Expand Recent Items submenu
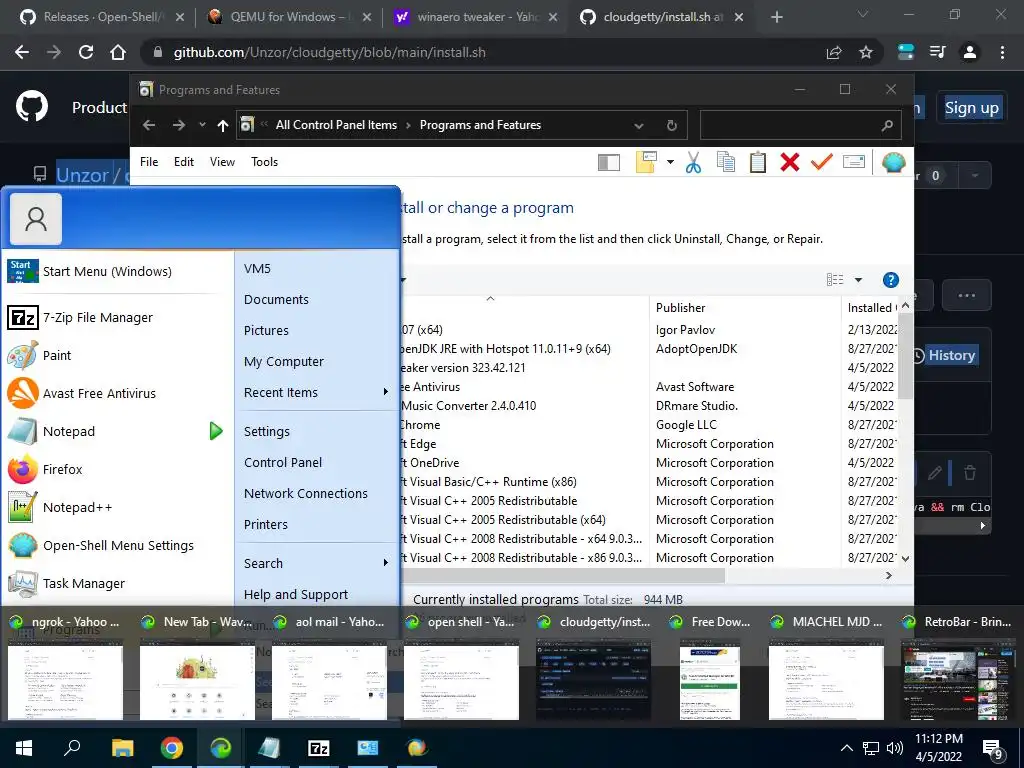 tap(385, 392)
